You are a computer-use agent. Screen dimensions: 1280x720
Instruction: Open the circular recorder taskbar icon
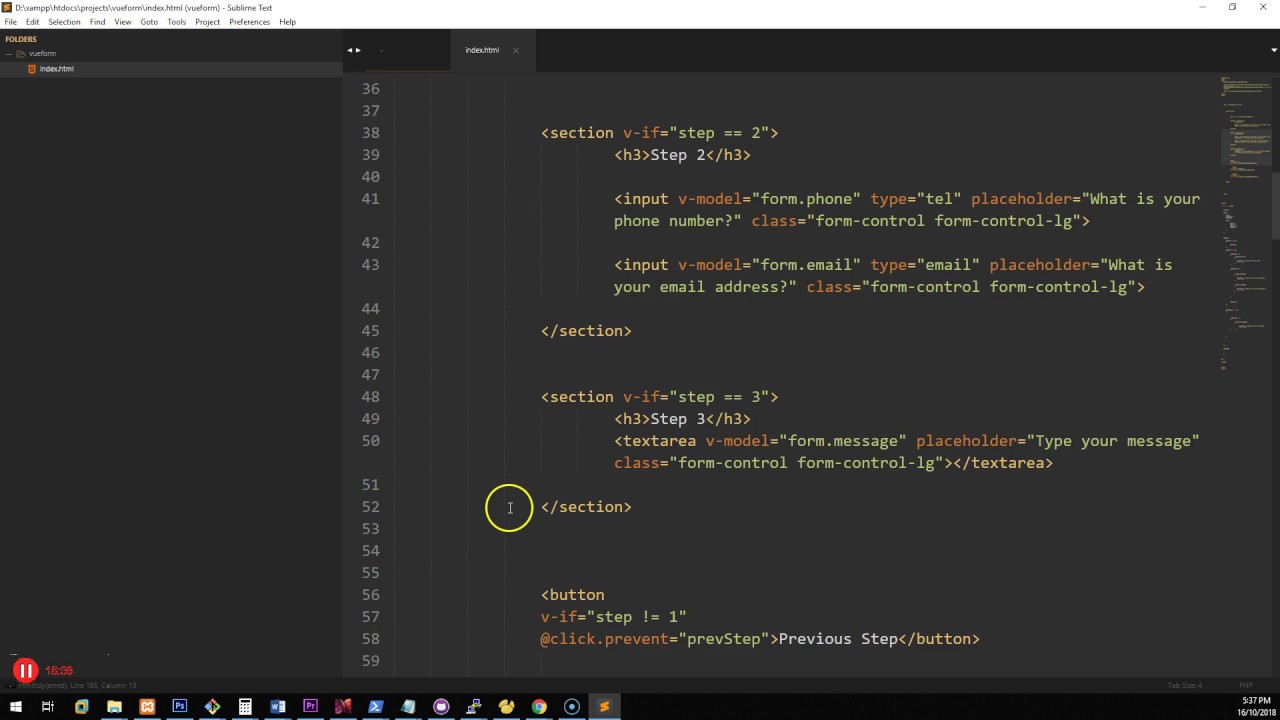pos(572,707)
